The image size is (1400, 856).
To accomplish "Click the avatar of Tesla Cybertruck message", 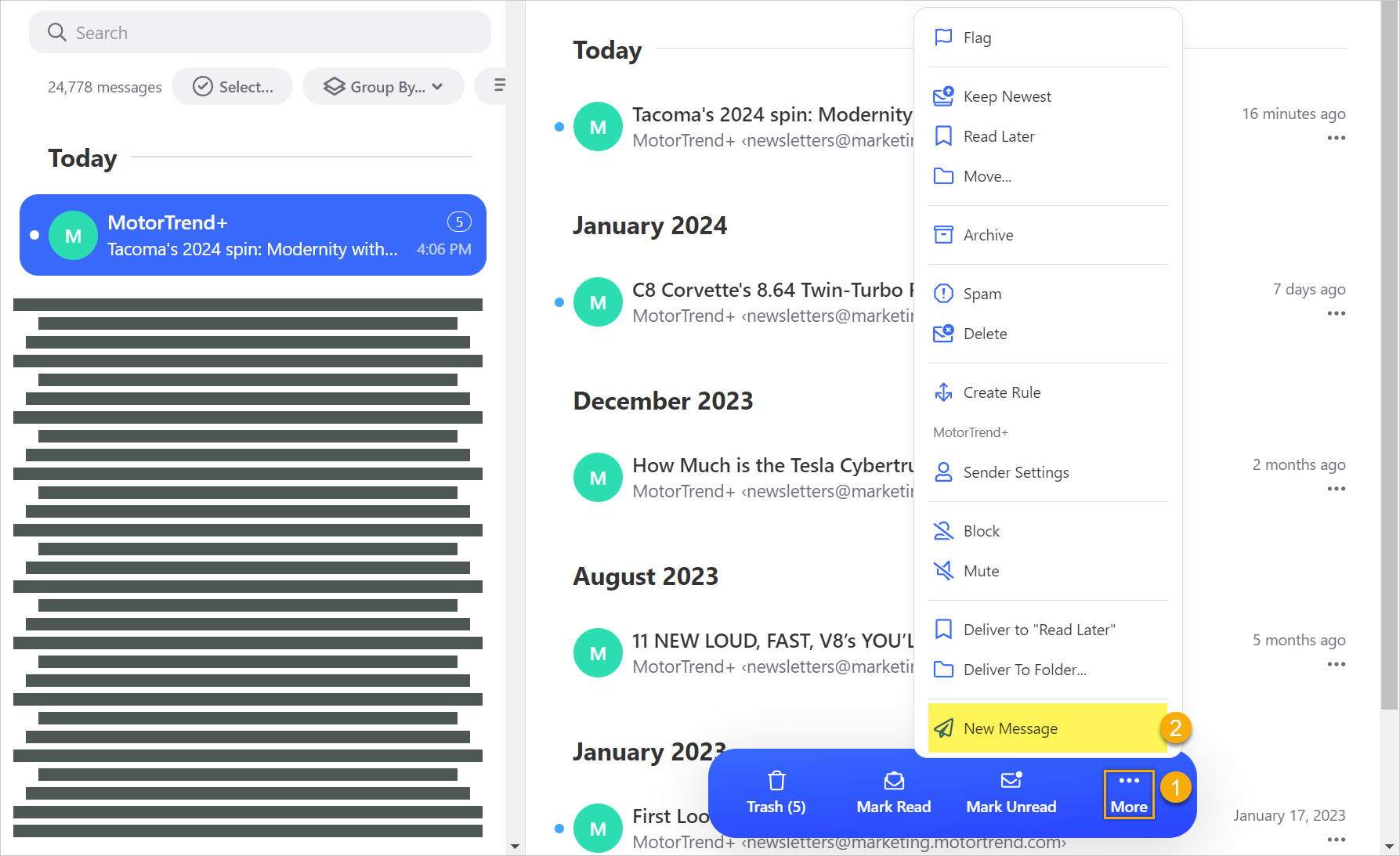I will coord(598,478).
